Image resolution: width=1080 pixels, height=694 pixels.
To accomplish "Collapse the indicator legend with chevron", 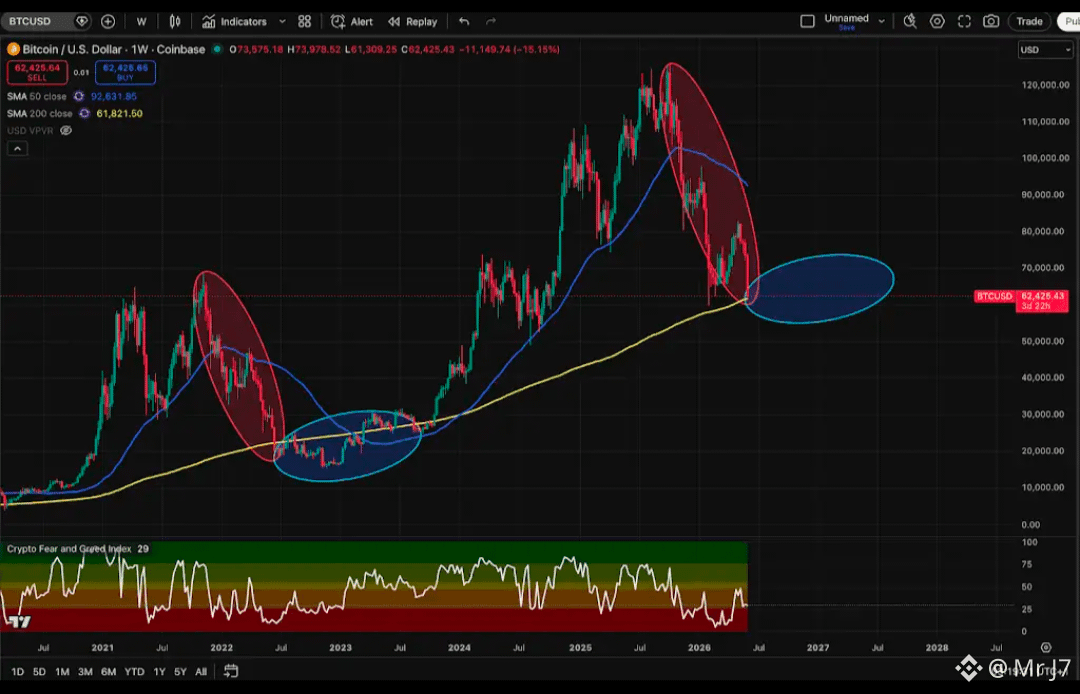I will (17, 148).
